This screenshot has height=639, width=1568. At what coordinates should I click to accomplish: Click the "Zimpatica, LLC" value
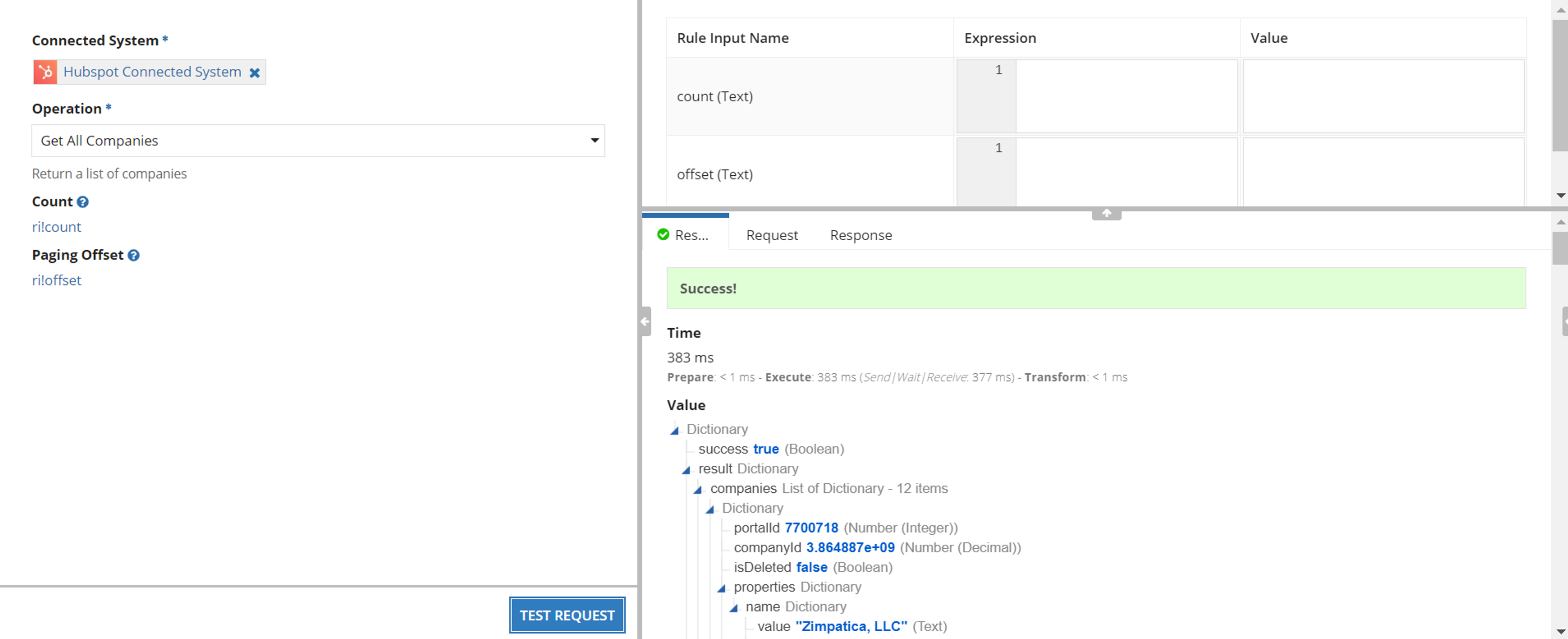point(851,627)
